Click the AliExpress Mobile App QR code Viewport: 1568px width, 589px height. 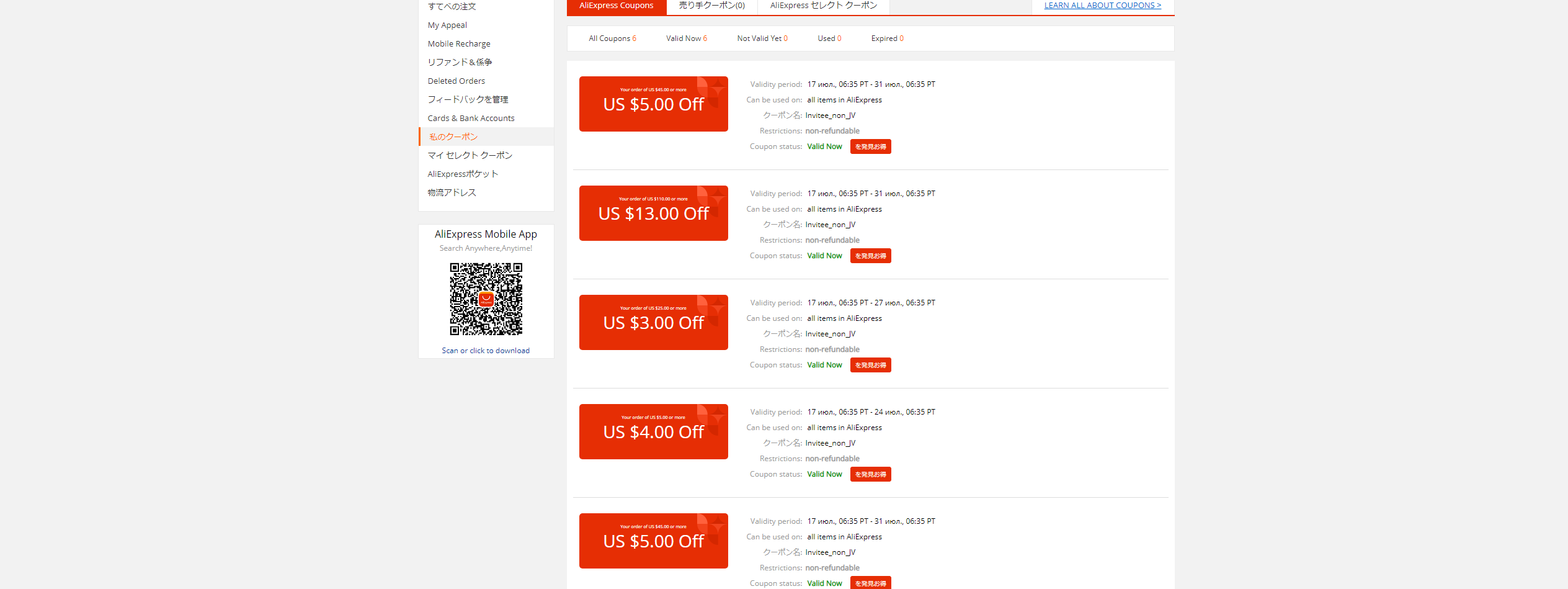tap(486, 299)
